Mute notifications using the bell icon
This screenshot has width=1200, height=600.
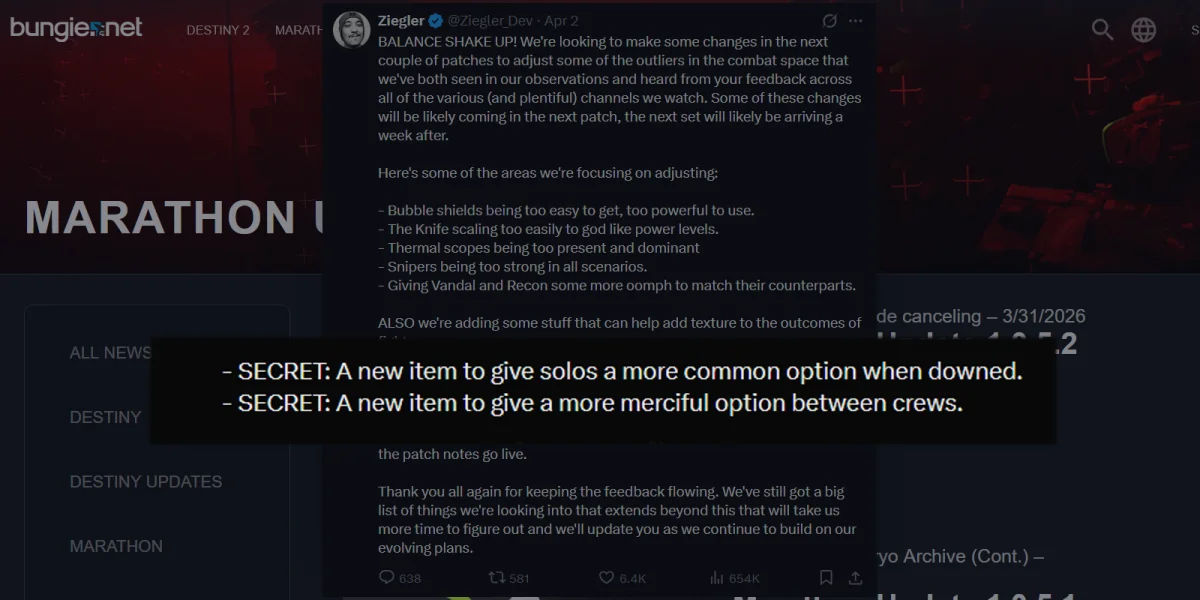click(x=829, y=20)
